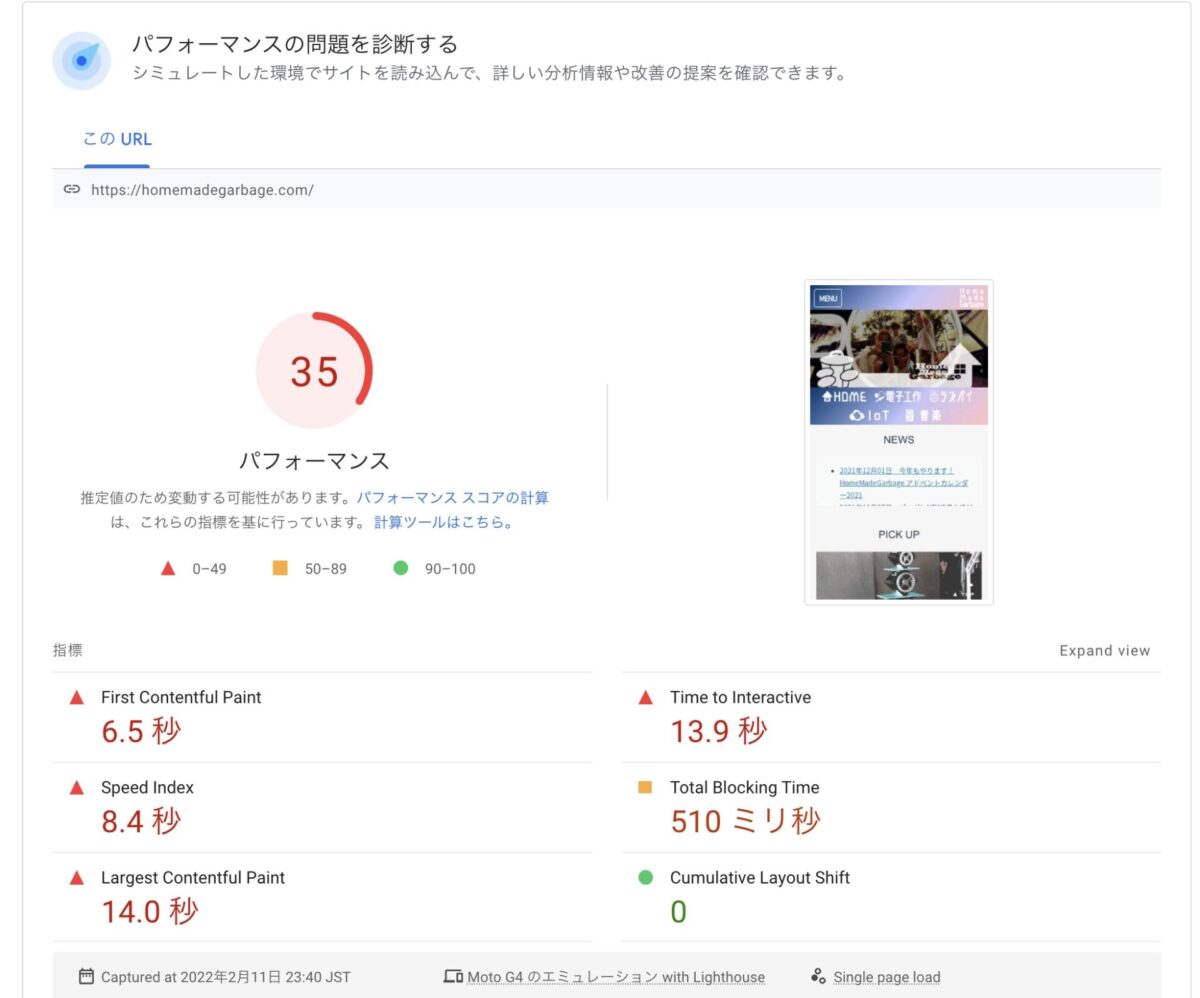
Task: Click the MENU button in the page thumbnail
Action: coord(827,297)
